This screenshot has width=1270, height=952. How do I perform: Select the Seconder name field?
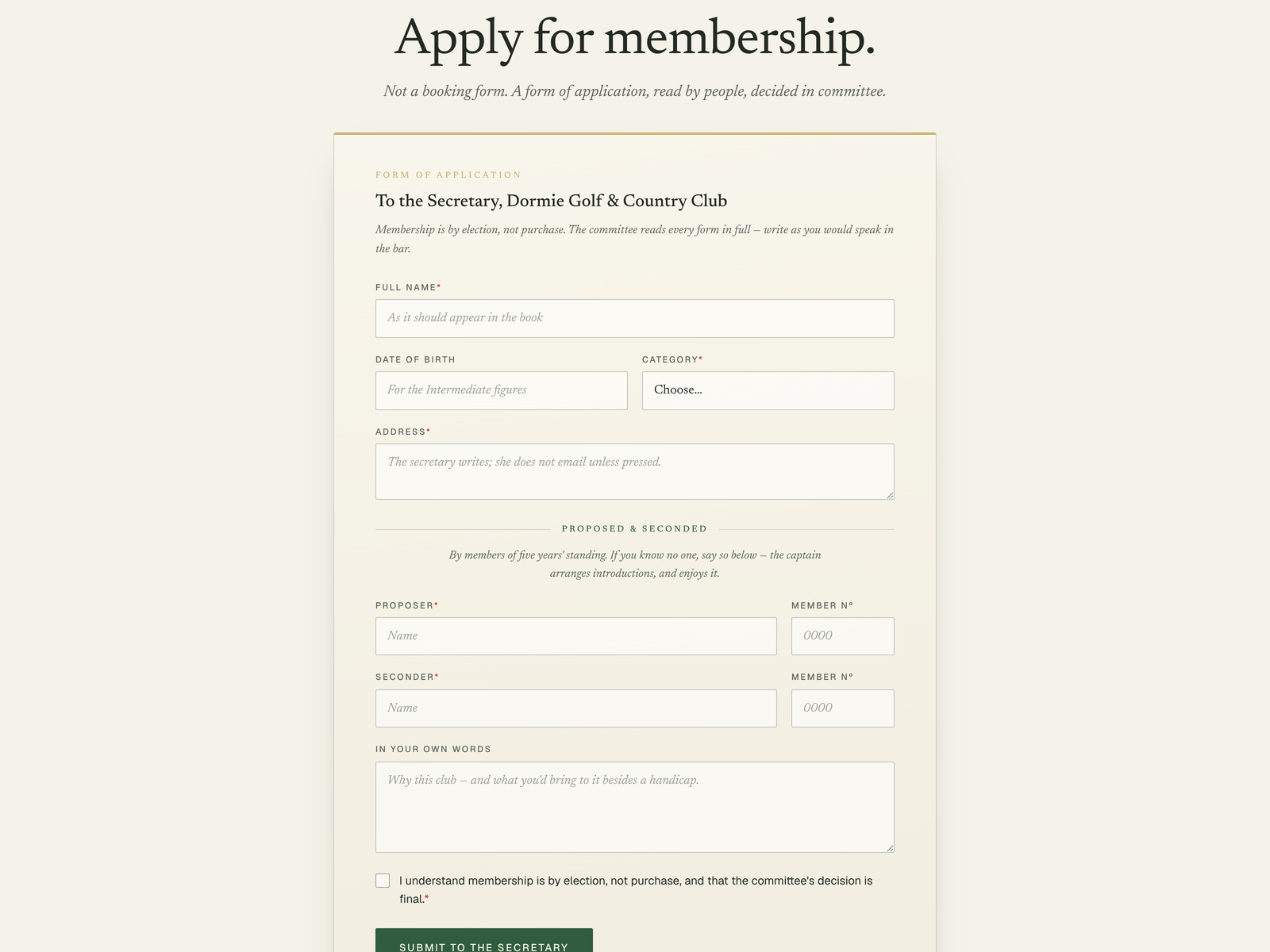575,708
